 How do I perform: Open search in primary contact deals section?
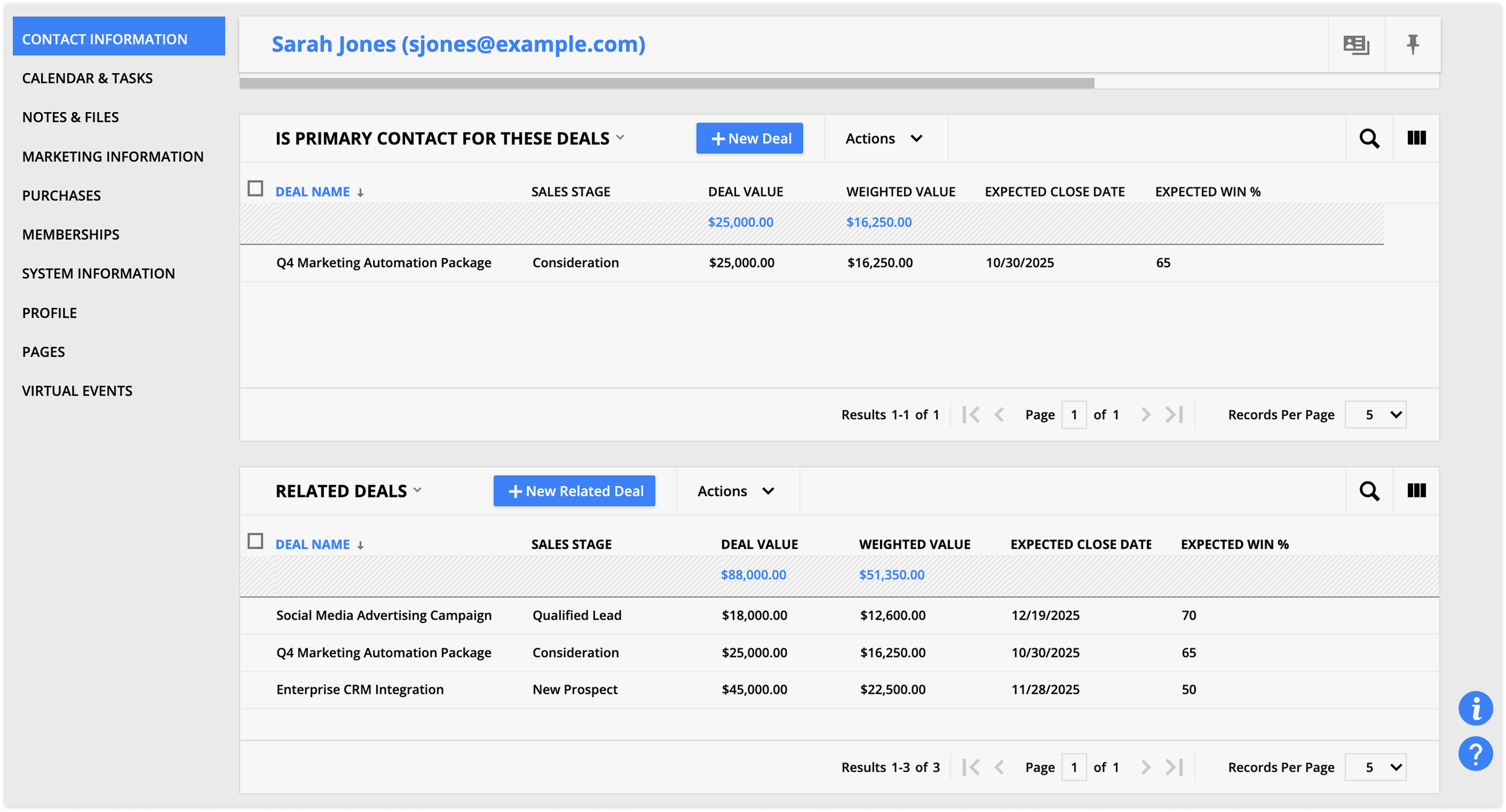pyautogui.click(x=1369, y=138)
